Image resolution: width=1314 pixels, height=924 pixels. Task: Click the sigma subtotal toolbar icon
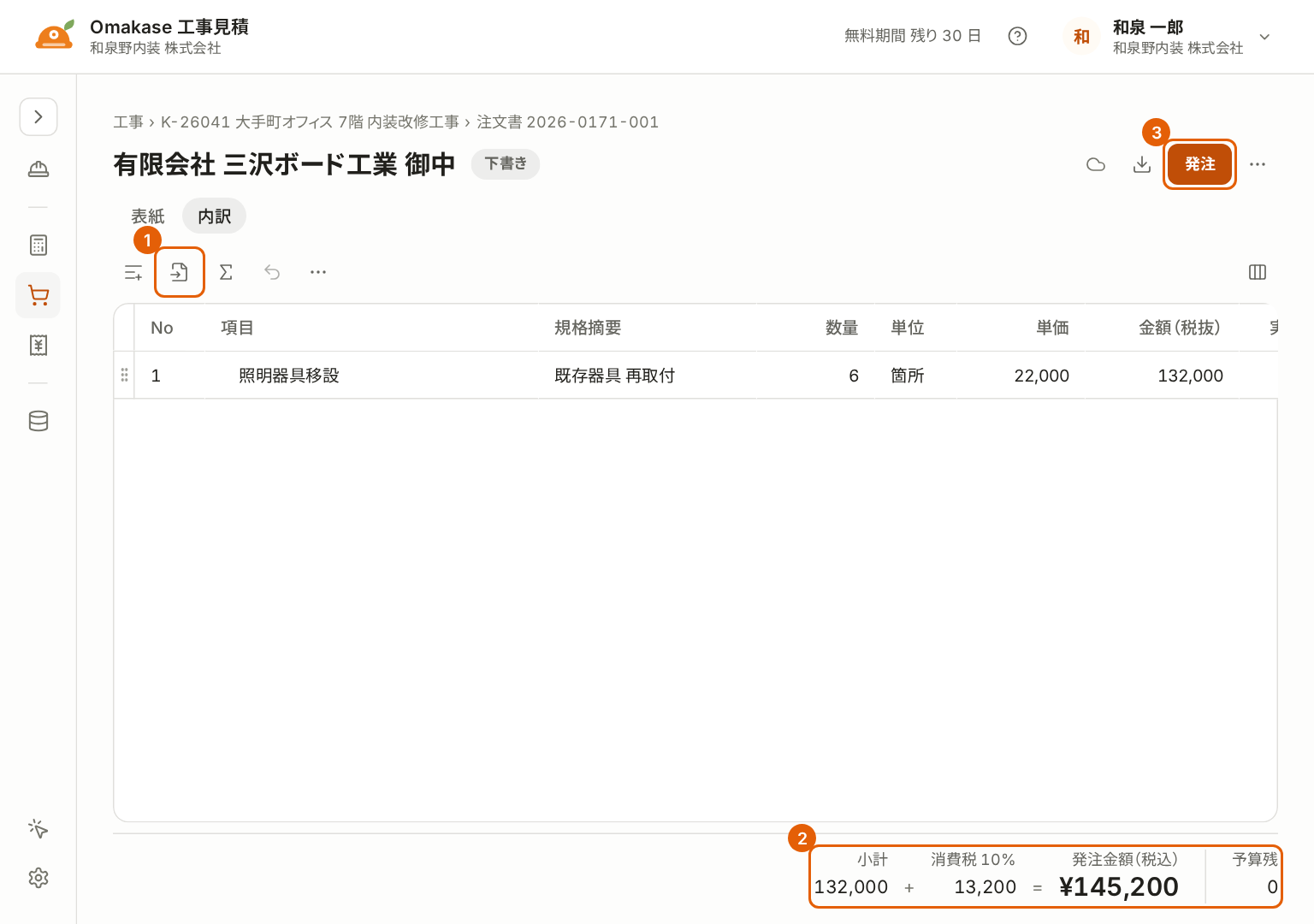[x=226, y=272]
